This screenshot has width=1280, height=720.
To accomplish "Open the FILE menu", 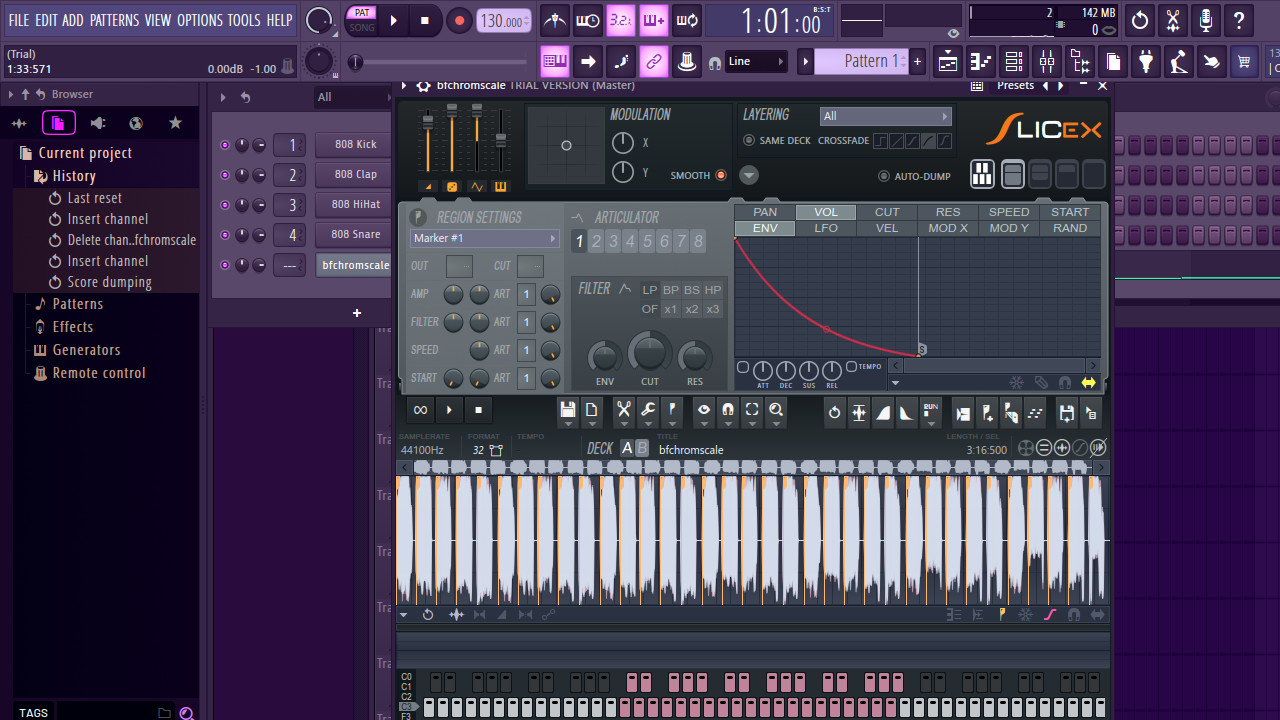I will tap(19, 20).
